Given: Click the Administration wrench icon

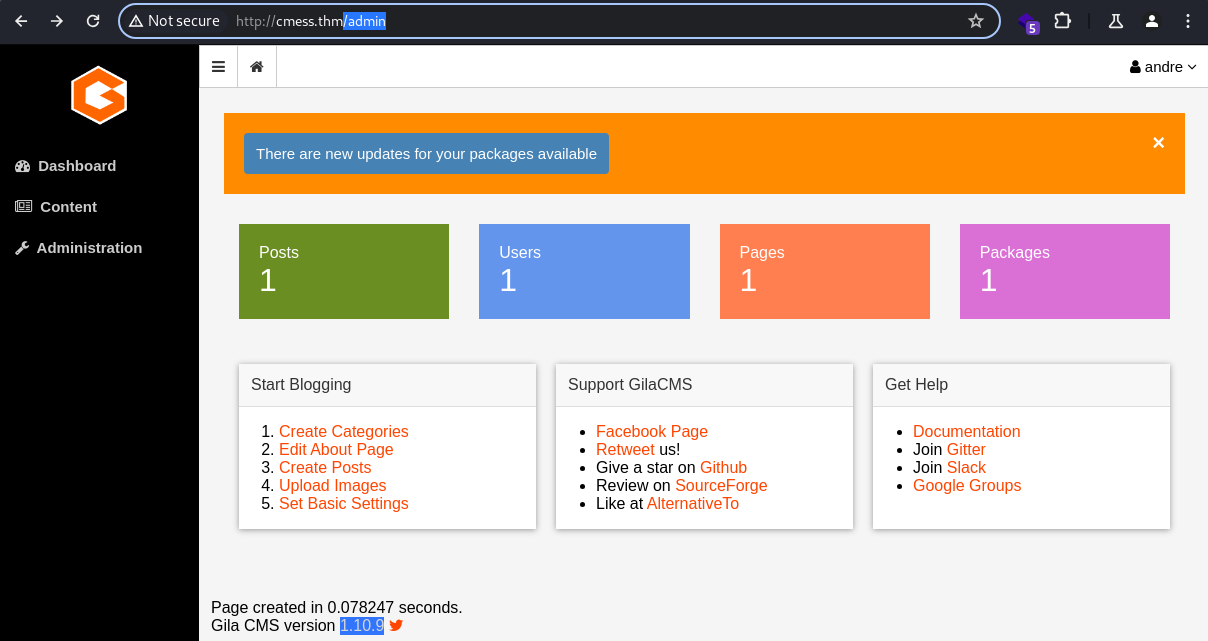Looking at the screenshot, I should [22, 248].
